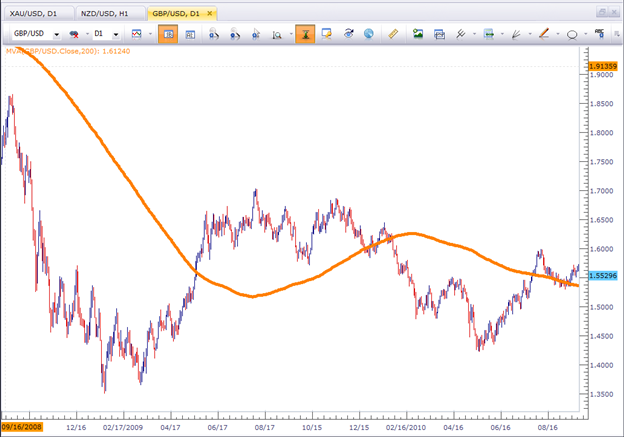Click the second magnifier zoom icon
Viewport: 624px width, 437px height.
235,34
